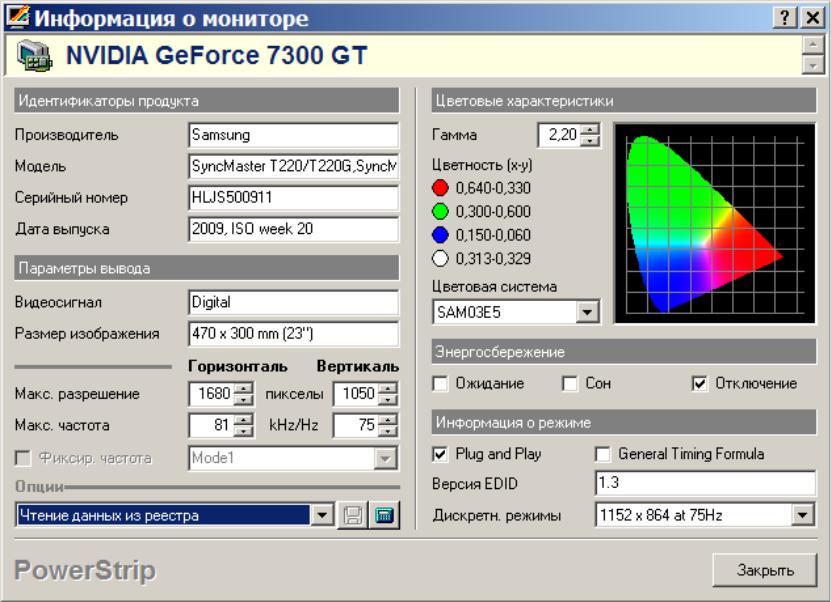Click the white point chromaticity dot
Viewport: 831px width, 602px height.
(440, 259)
